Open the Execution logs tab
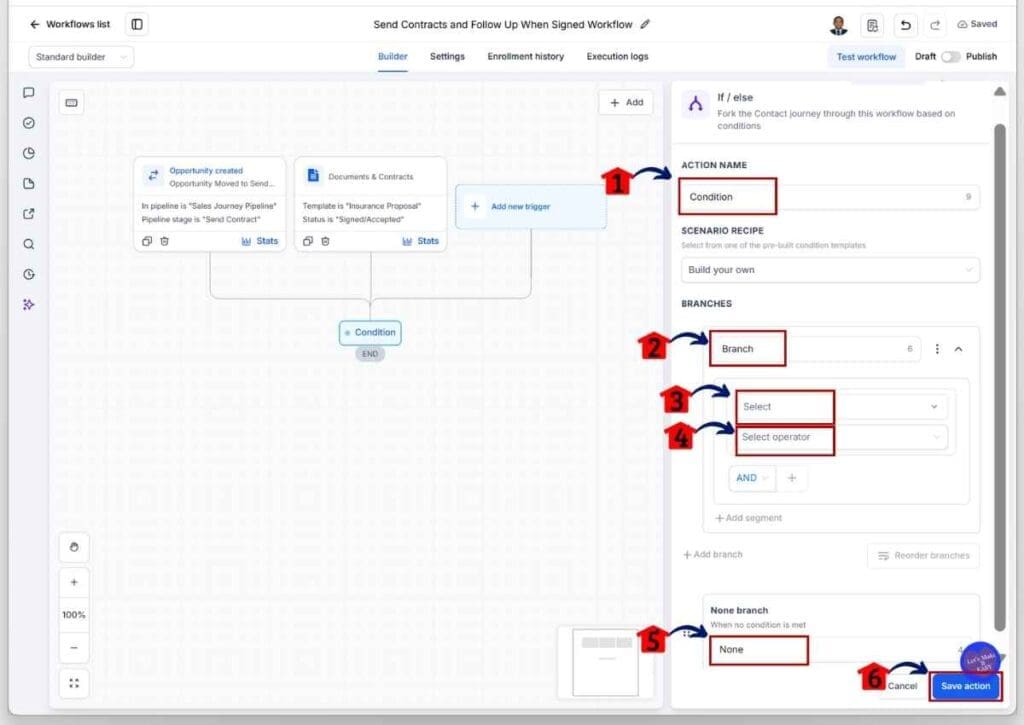This screenshot has width=1024, height=725. (x=617, y=57)
